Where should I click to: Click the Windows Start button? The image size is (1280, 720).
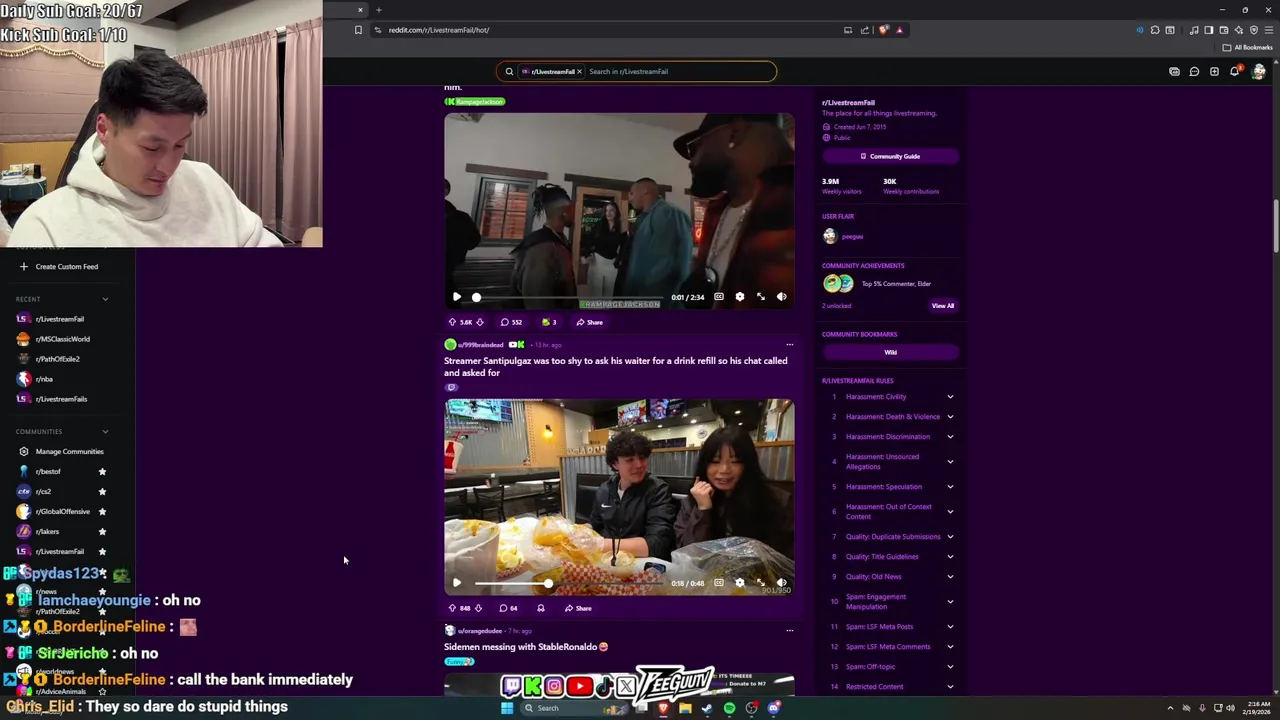507,708
